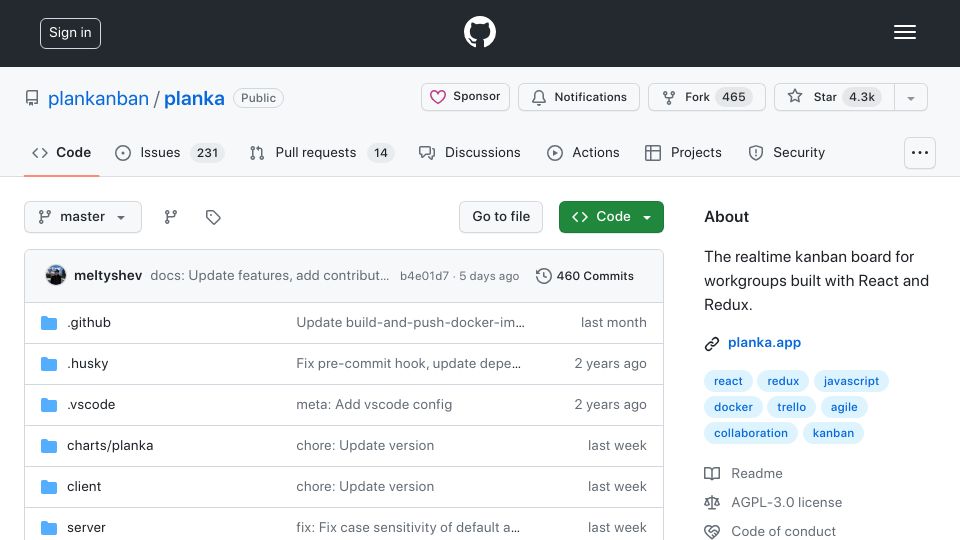The height and width of the screenshot is (540, 960).
Task: Open latest commit message 'docs: Update features'
Action: click(x=270, y=276)
